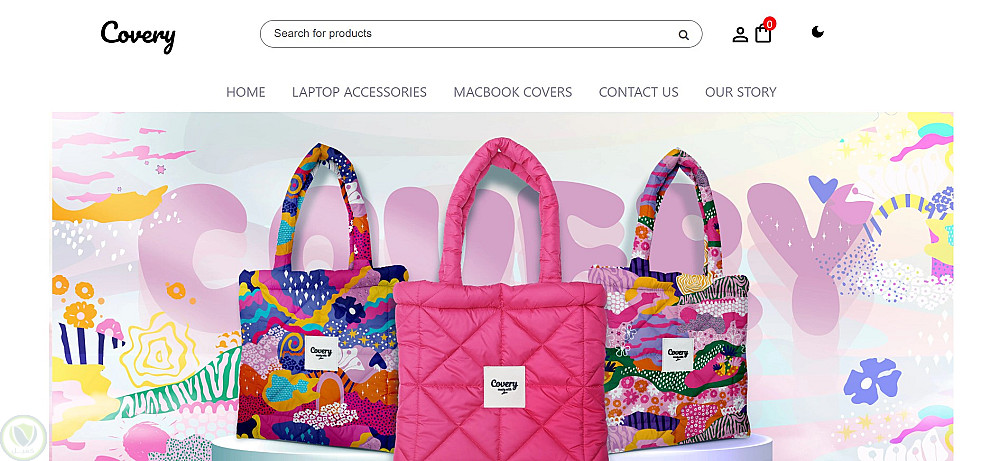
Task: Click the Covery label on pink bag
Action: [x=504, y=386]
